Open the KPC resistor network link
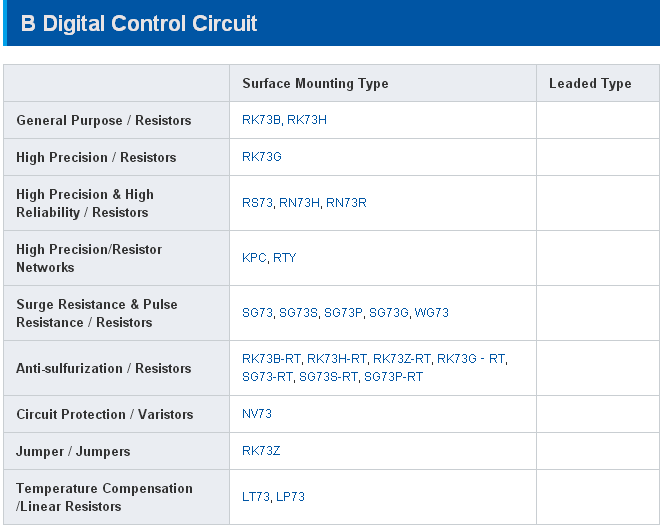The width and height of the screenshot is (663, 528). click(254, 258)
